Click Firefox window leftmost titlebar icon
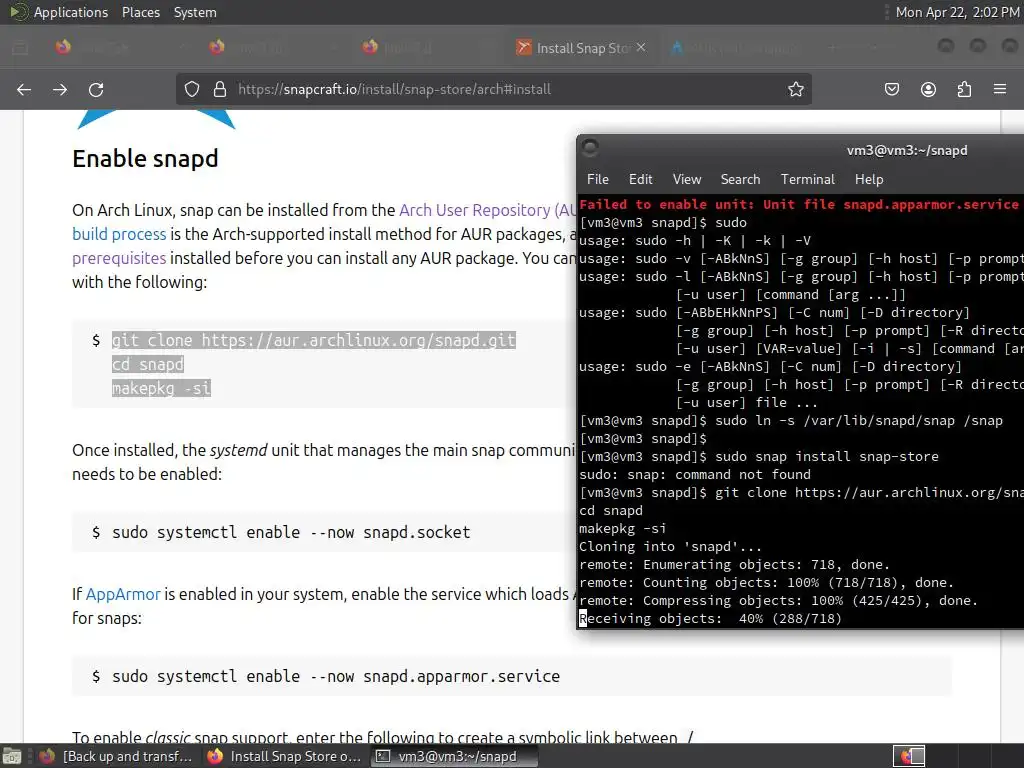The image size is (1024, 768). (x=20, y=47)
